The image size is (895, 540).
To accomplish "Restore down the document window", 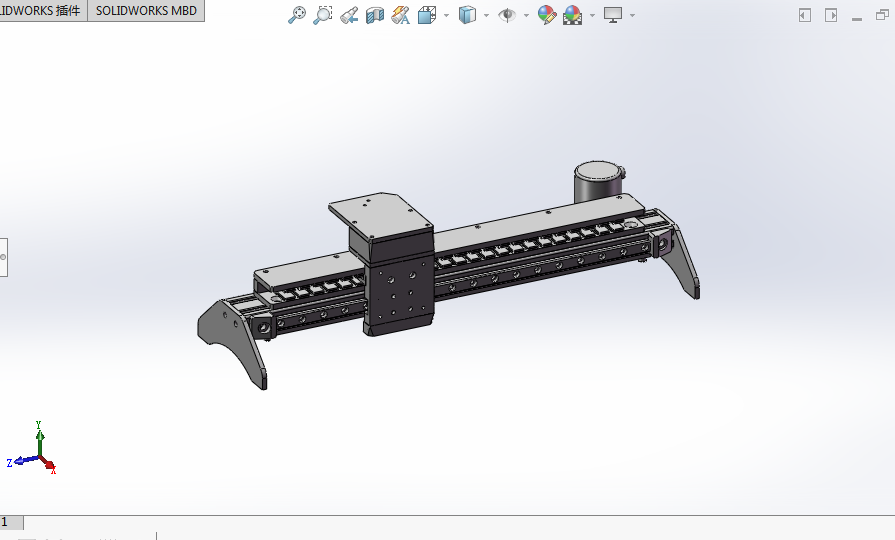I will pos(882,15).
